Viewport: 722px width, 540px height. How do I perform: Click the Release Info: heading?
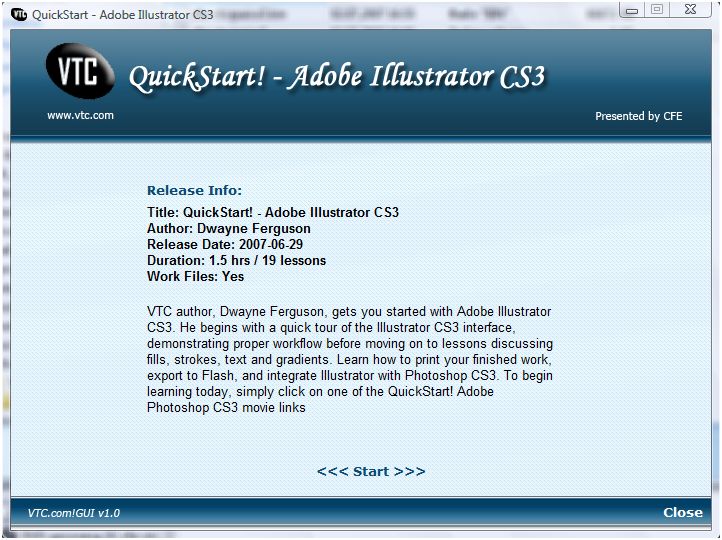point(194,191)
